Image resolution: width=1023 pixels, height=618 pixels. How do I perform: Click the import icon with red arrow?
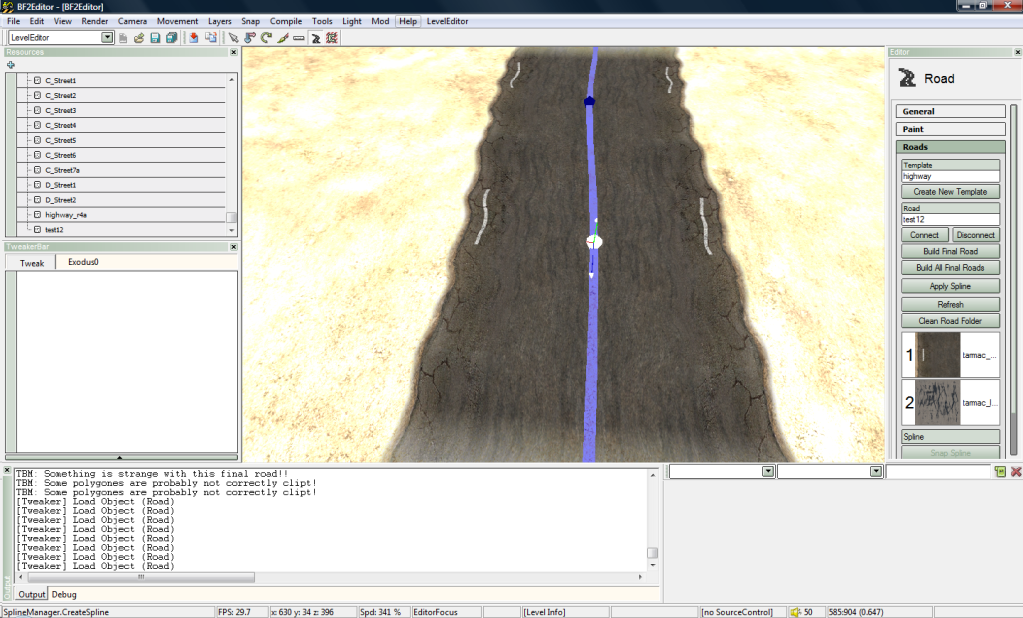click(x=194, y=38)
